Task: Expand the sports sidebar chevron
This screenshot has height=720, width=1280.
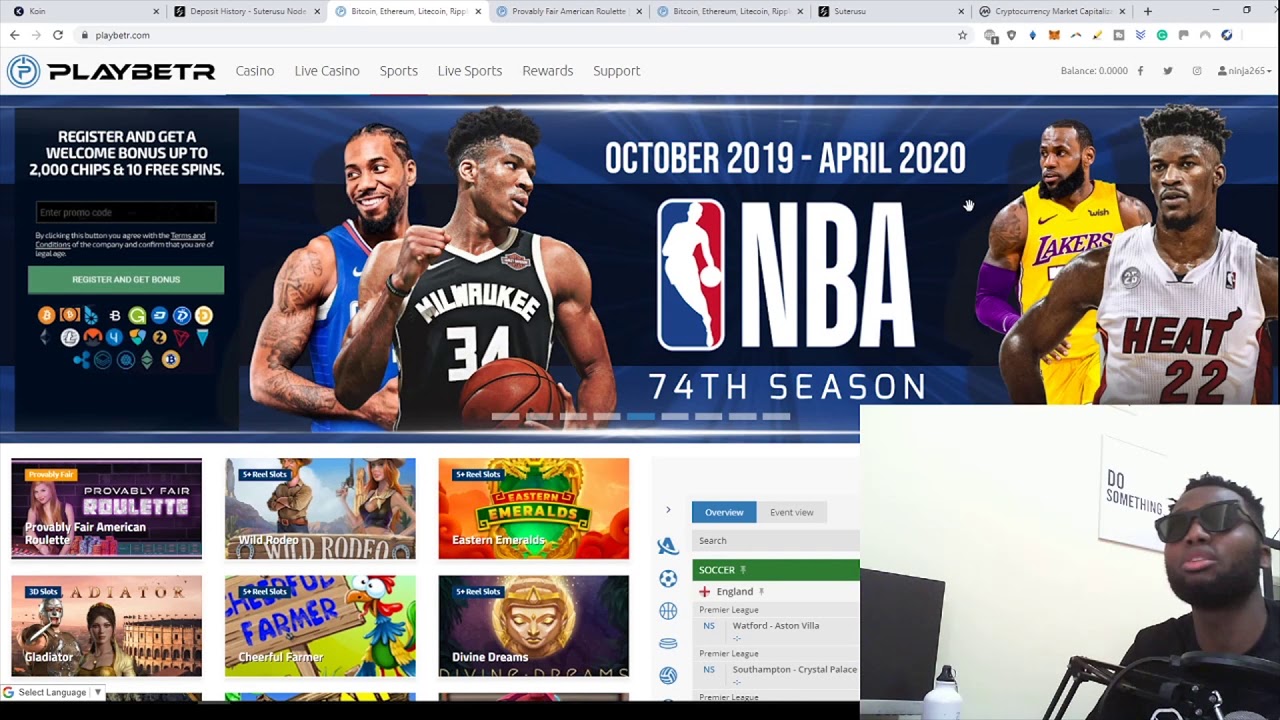Action: [668, 510]
